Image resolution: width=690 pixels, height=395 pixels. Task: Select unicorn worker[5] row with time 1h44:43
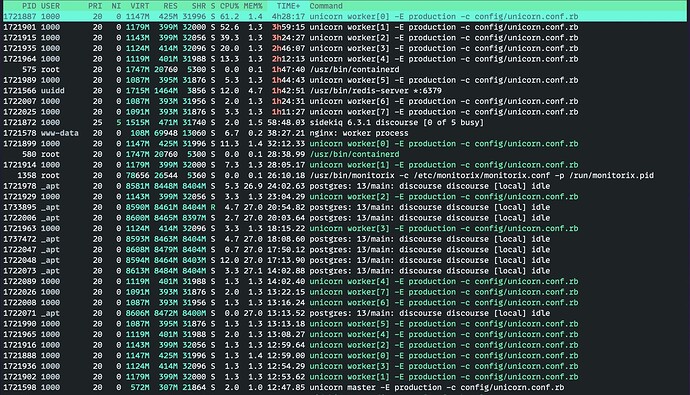coord(345,80)
